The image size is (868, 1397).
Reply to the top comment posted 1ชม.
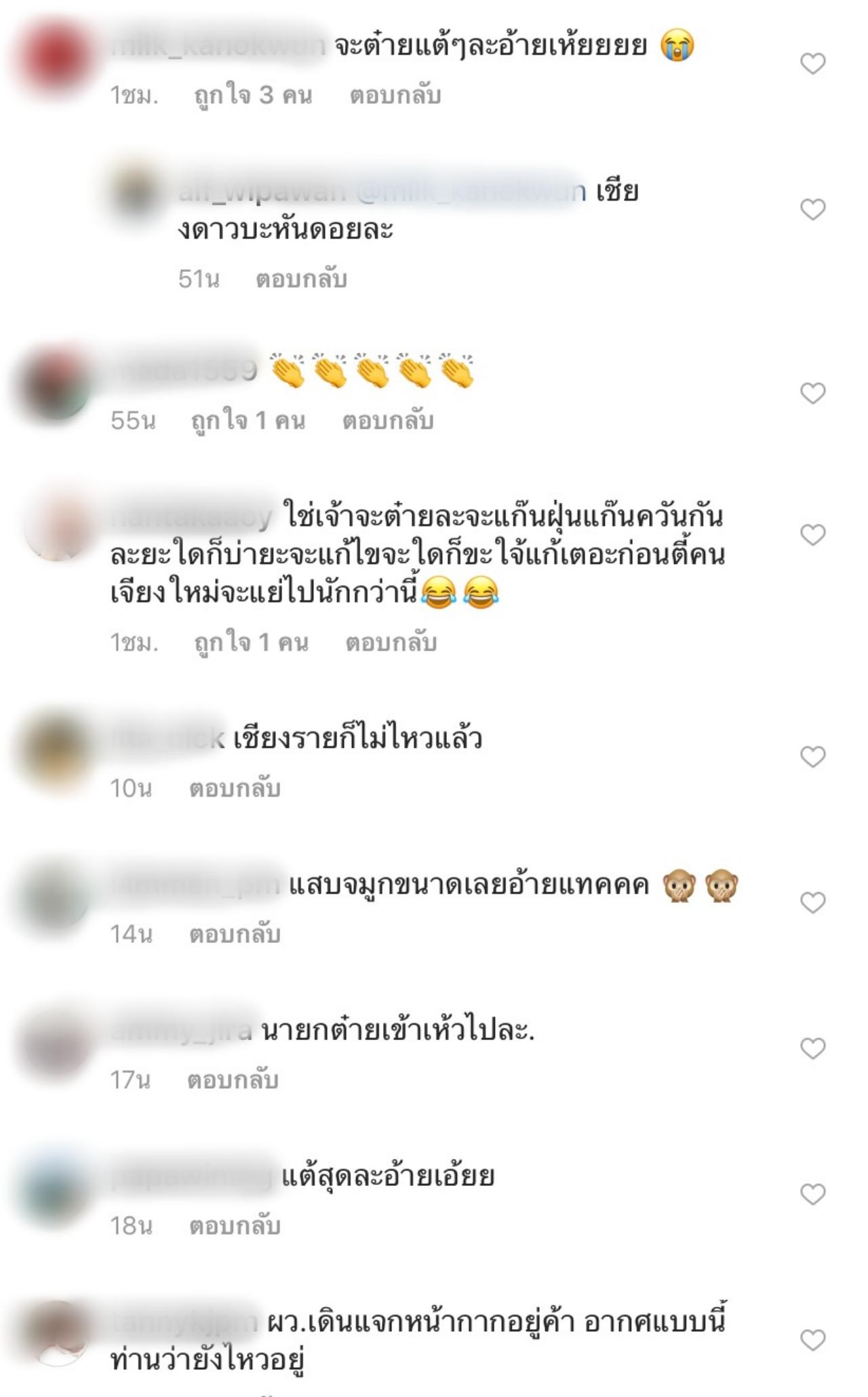tap(395, 96)
